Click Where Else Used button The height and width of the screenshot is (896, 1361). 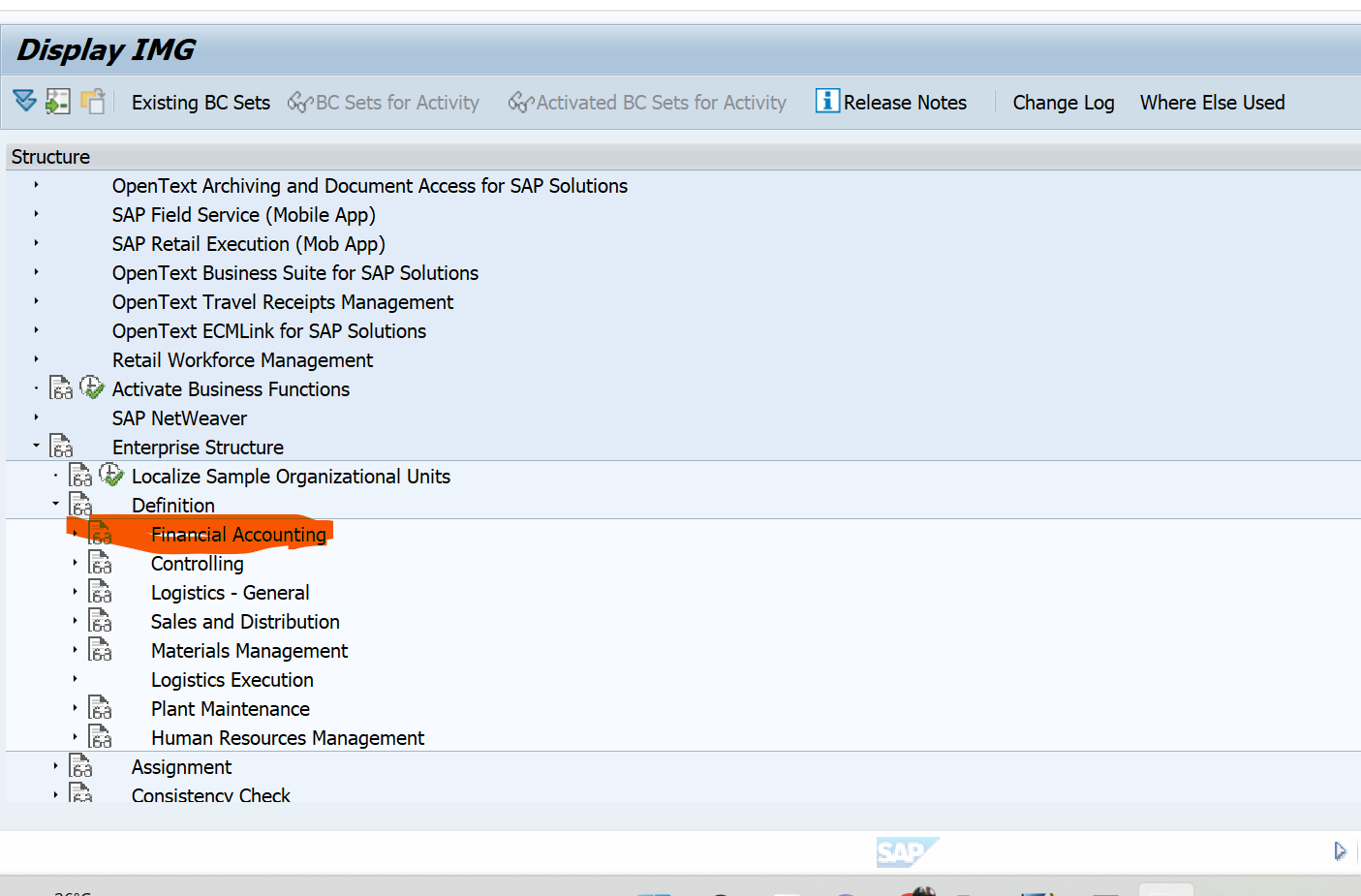[1212, 103]
